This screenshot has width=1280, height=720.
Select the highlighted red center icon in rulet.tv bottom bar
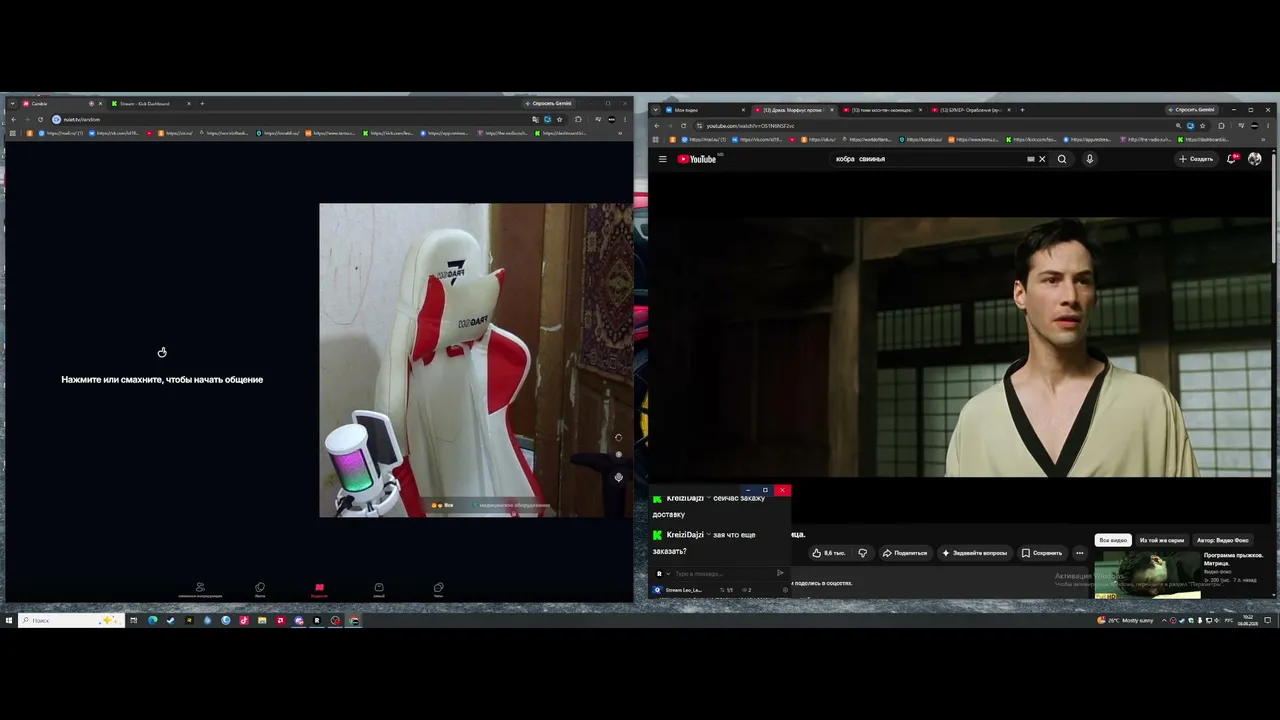[x=319, y=589]
